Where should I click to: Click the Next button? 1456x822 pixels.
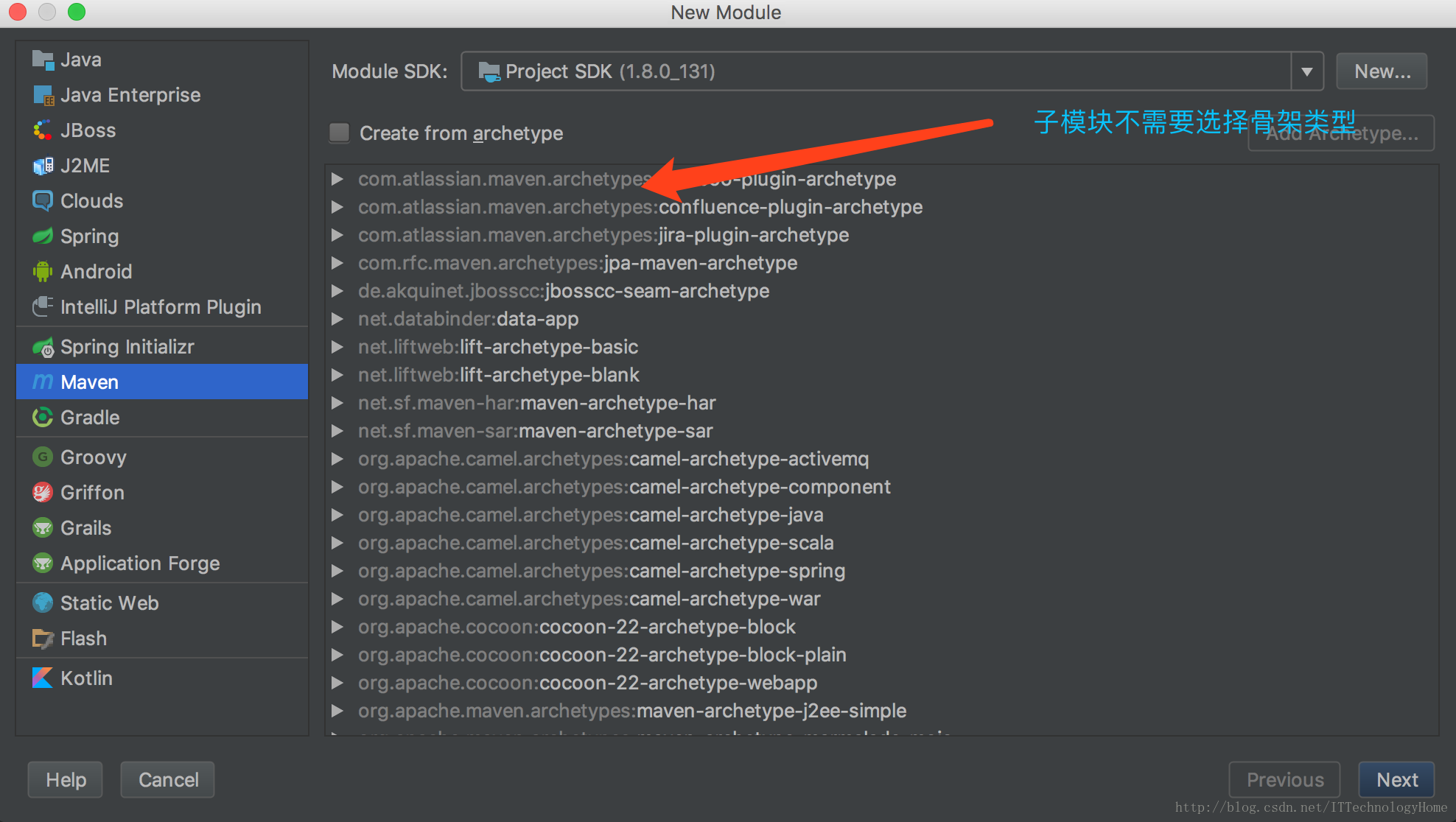[1396, 780]
